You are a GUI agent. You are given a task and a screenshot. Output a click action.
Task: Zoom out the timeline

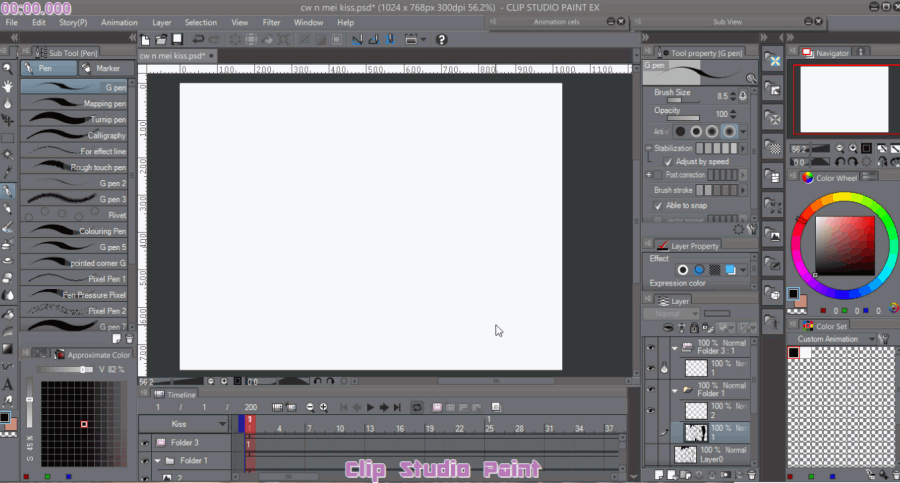310,407
